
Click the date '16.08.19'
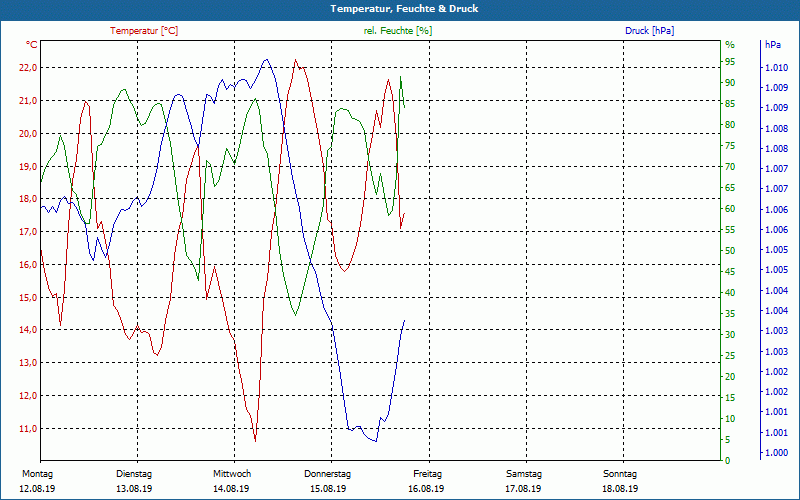426,489
